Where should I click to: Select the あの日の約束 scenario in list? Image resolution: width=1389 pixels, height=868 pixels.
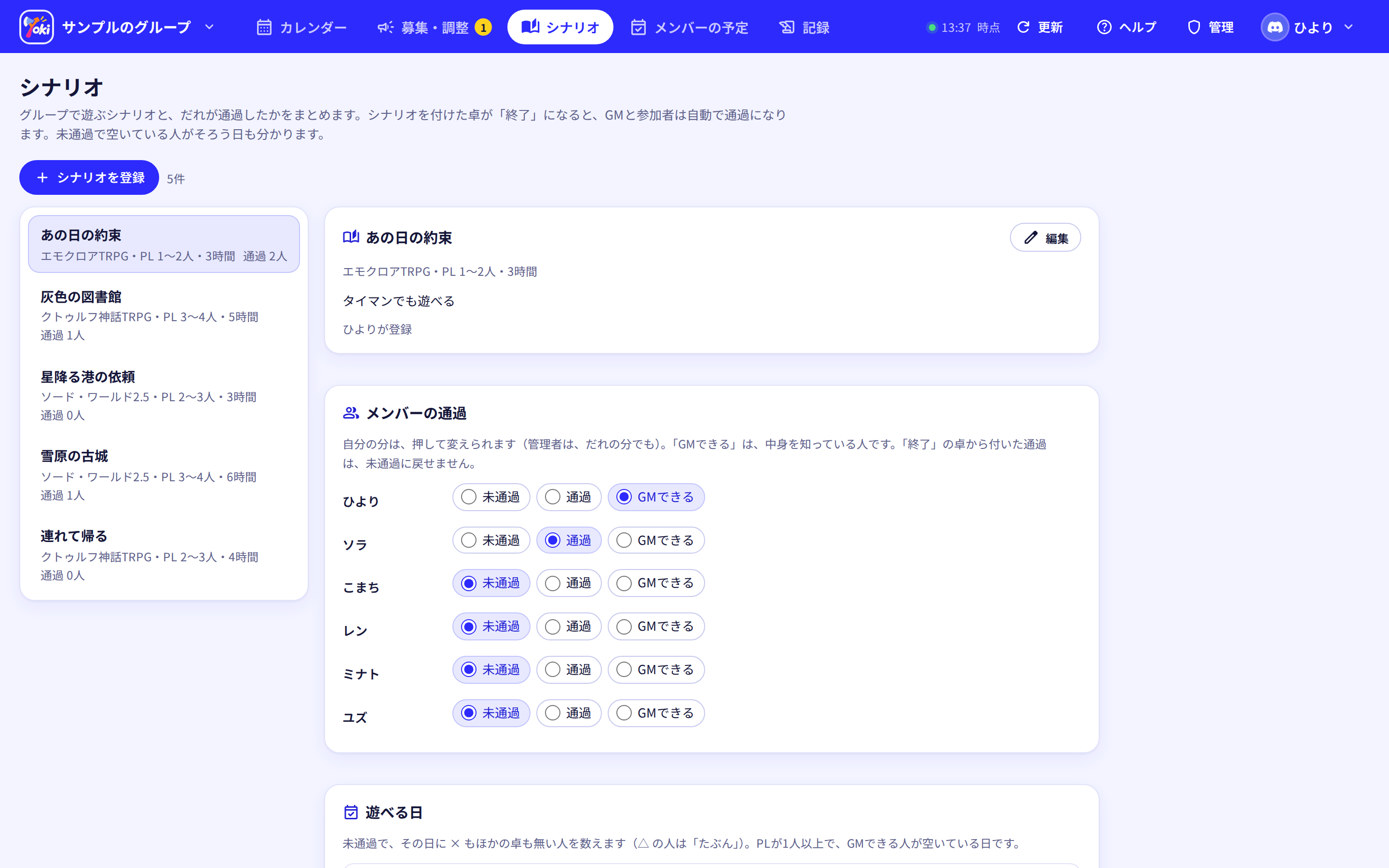(163, 244)
